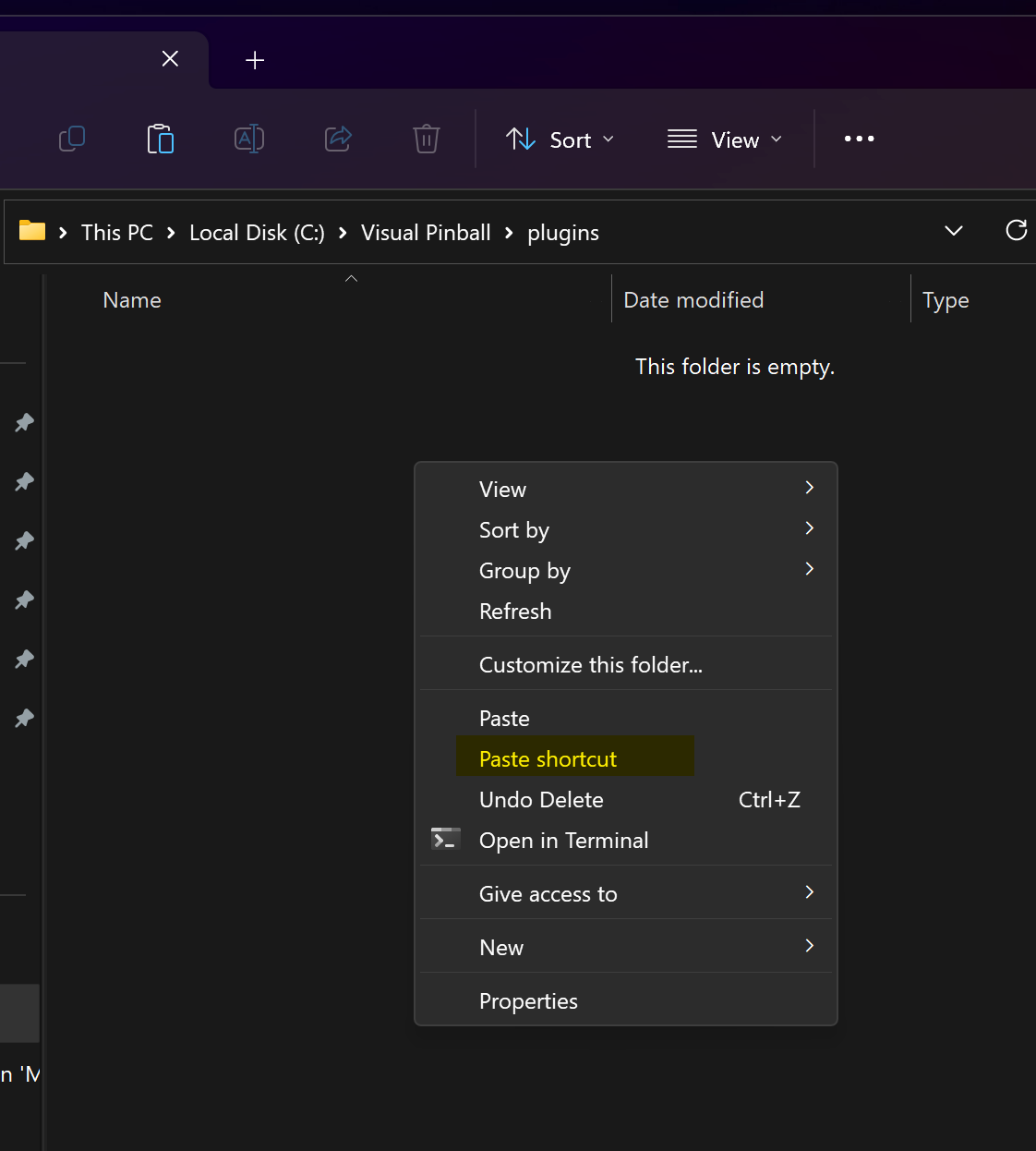Click the Paste icon in the toolbar
Image resolution: width=1036 pixels, height=1151 pixels.
[160, 139]
